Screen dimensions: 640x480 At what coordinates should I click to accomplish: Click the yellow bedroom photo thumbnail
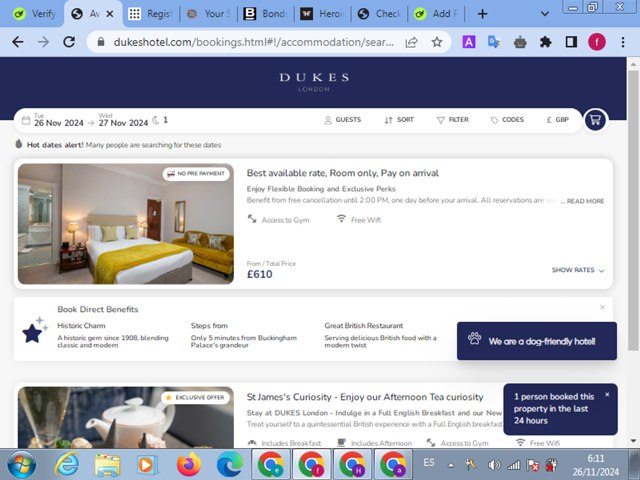pyautogui.click(x=126, y=224)
